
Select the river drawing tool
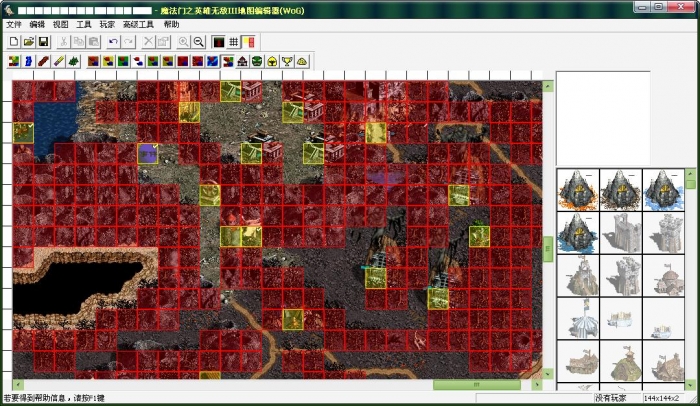point(29,61)
